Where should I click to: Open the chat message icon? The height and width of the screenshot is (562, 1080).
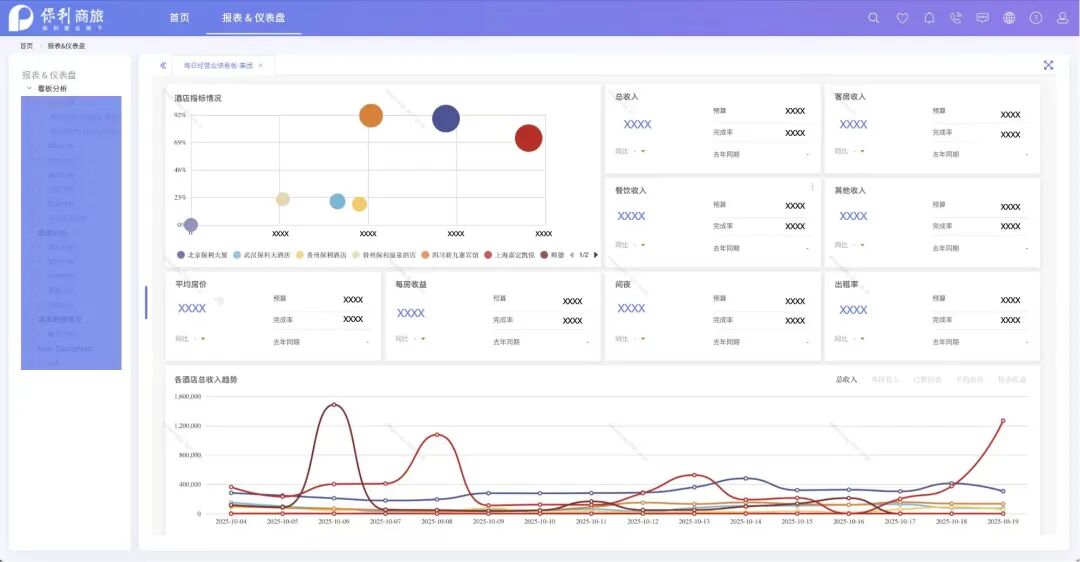pyautogui.click(x=982, y=18)
